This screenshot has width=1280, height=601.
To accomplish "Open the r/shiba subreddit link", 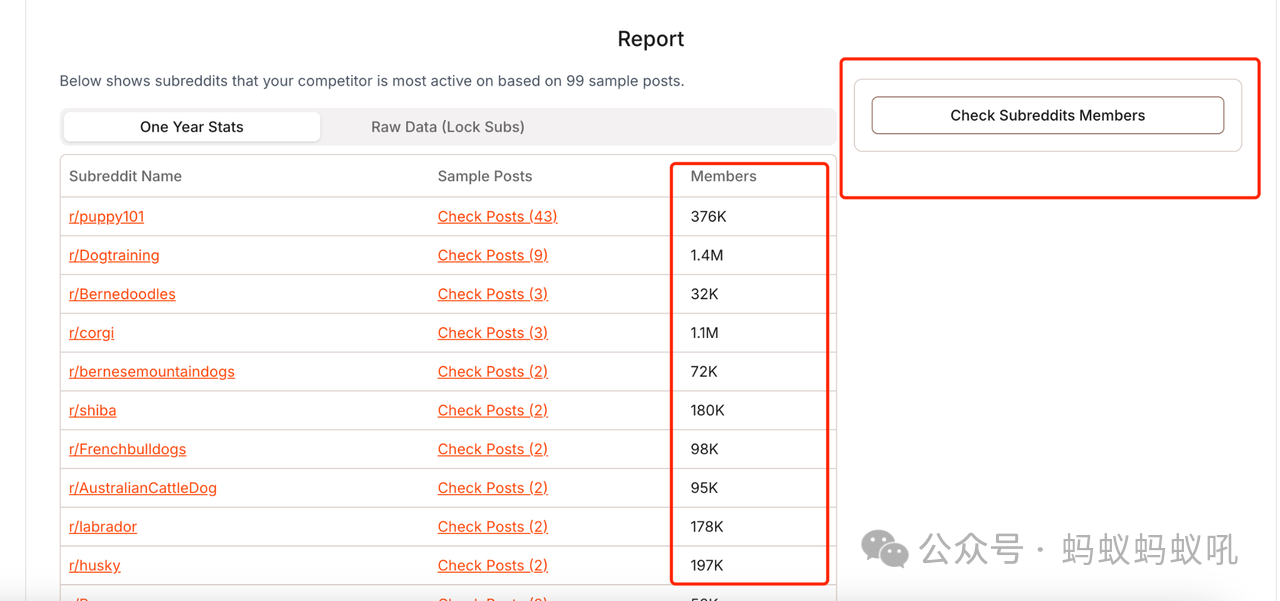I will [x=93, y=411].
